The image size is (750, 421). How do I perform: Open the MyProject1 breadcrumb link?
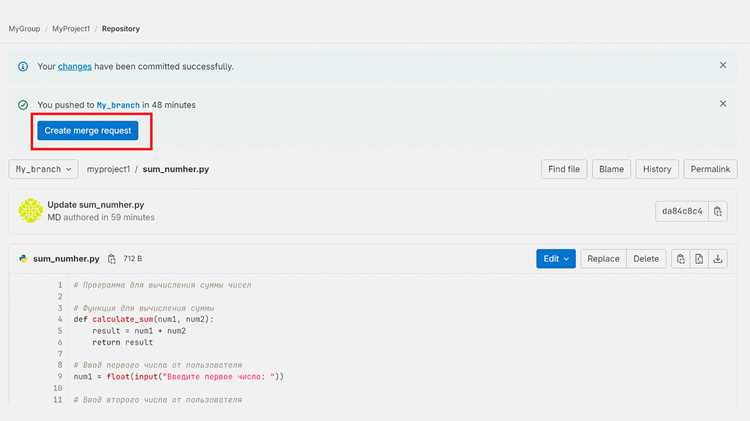click(71, 29)
